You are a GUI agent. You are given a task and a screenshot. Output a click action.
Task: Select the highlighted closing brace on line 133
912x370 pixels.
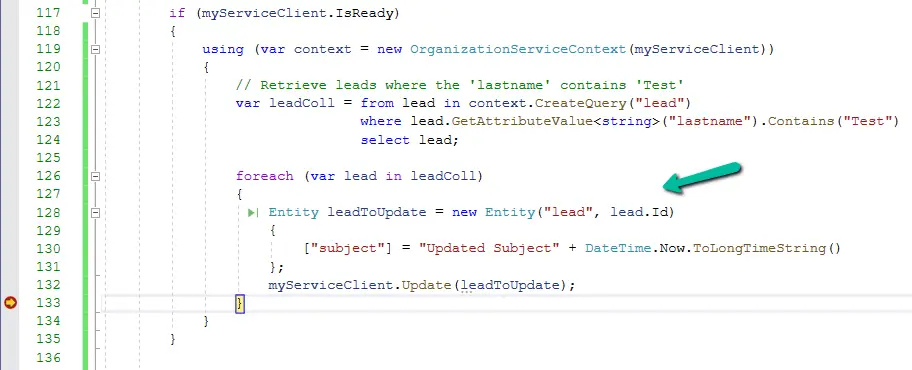(x=240, y=303)
